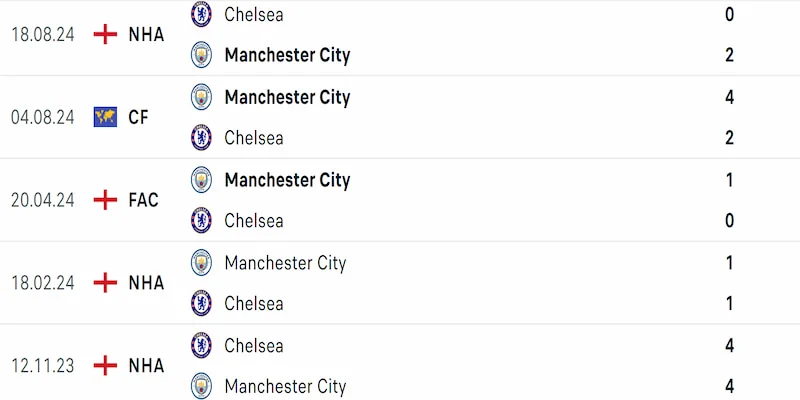Click Chelsea crest in the 18.08.24 match
This screenshot has width=800, height=400.
pyautogui.click(x=202, y=15)
